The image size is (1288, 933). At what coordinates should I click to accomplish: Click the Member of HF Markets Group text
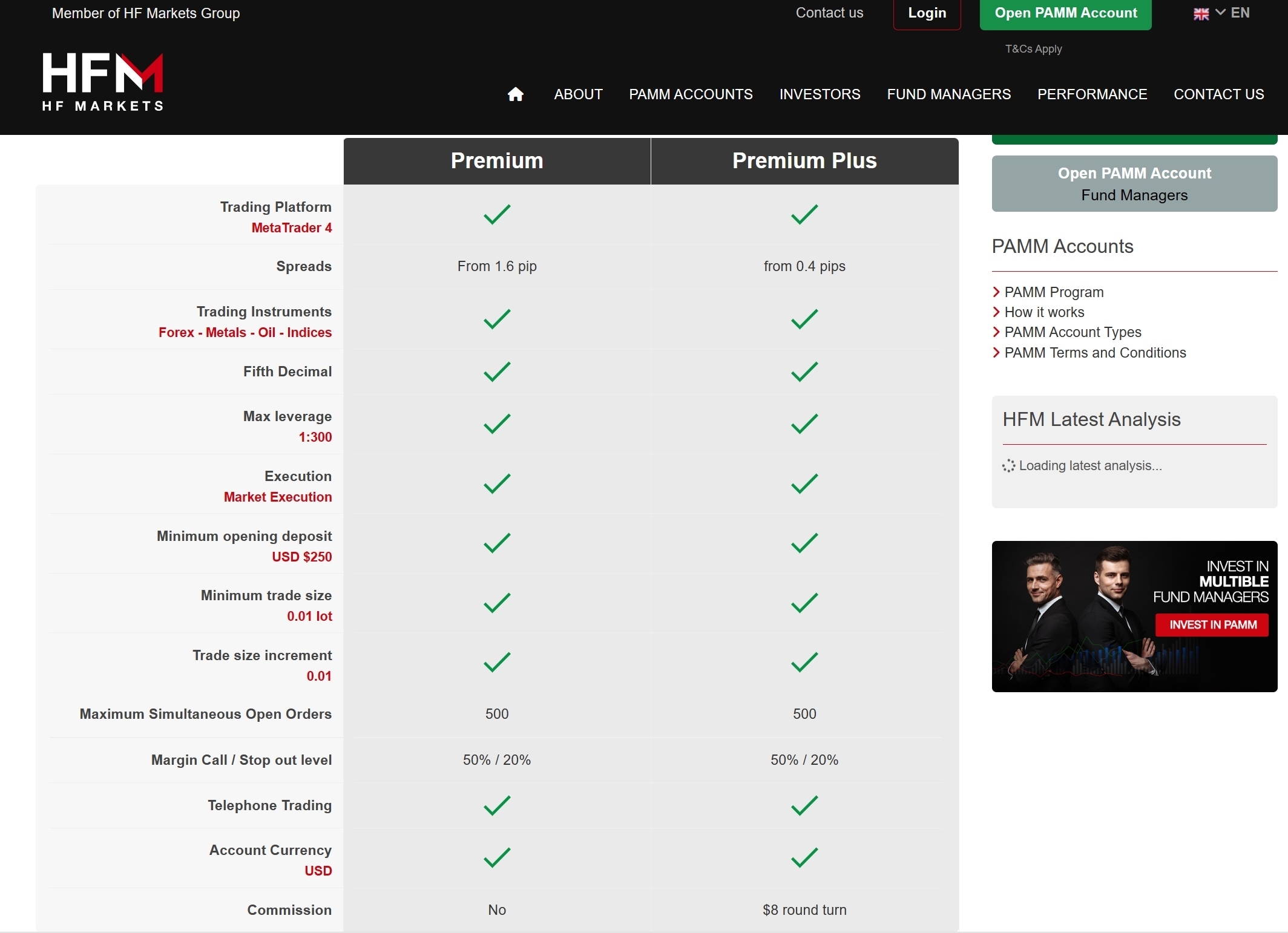pyautogui.click(x=146, y=13)
